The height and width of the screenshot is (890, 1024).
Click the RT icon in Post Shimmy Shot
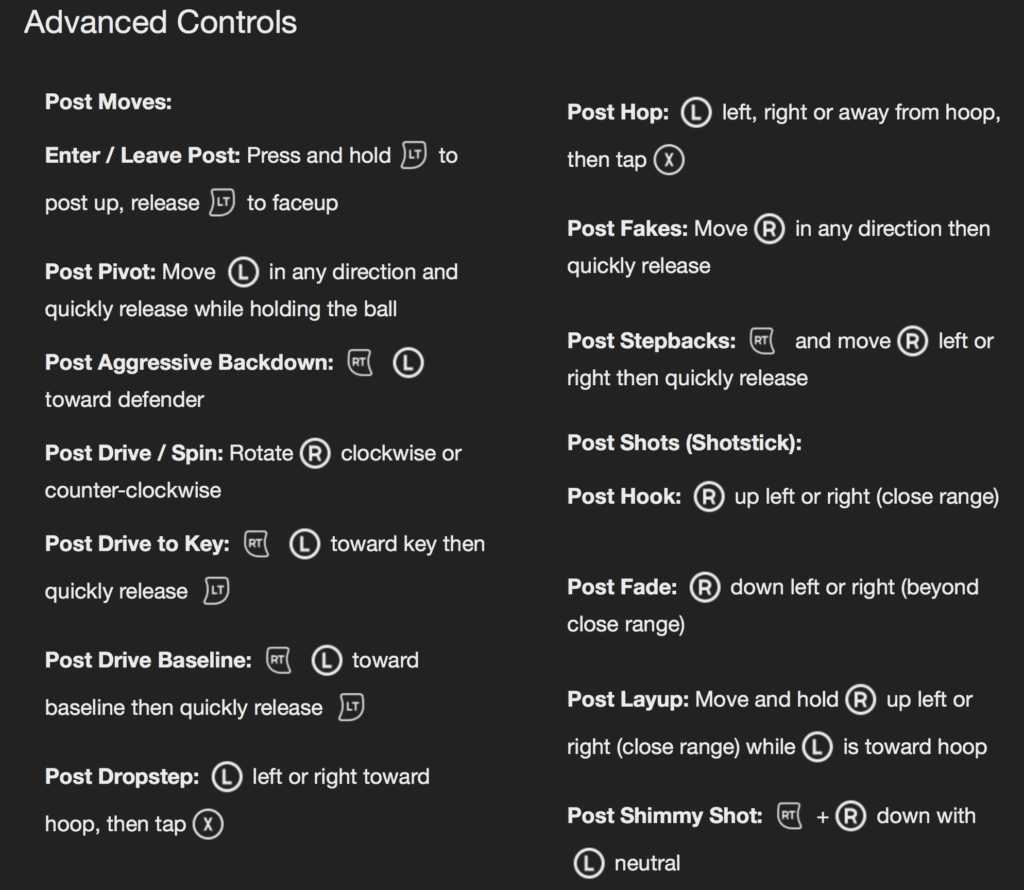[790, 817]
